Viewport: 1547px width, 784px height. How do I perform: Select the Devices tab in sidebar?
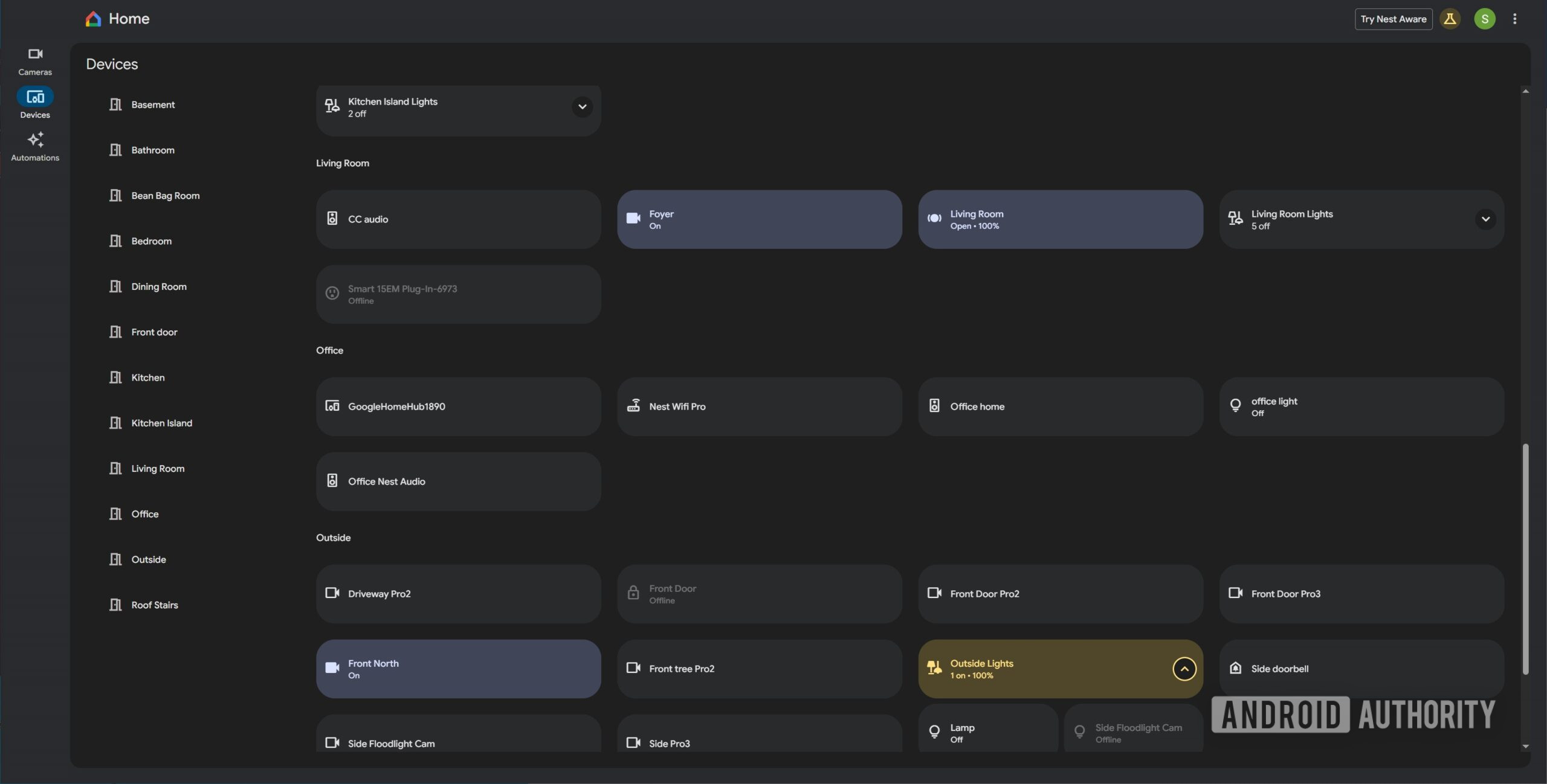(x=35, y=103)
